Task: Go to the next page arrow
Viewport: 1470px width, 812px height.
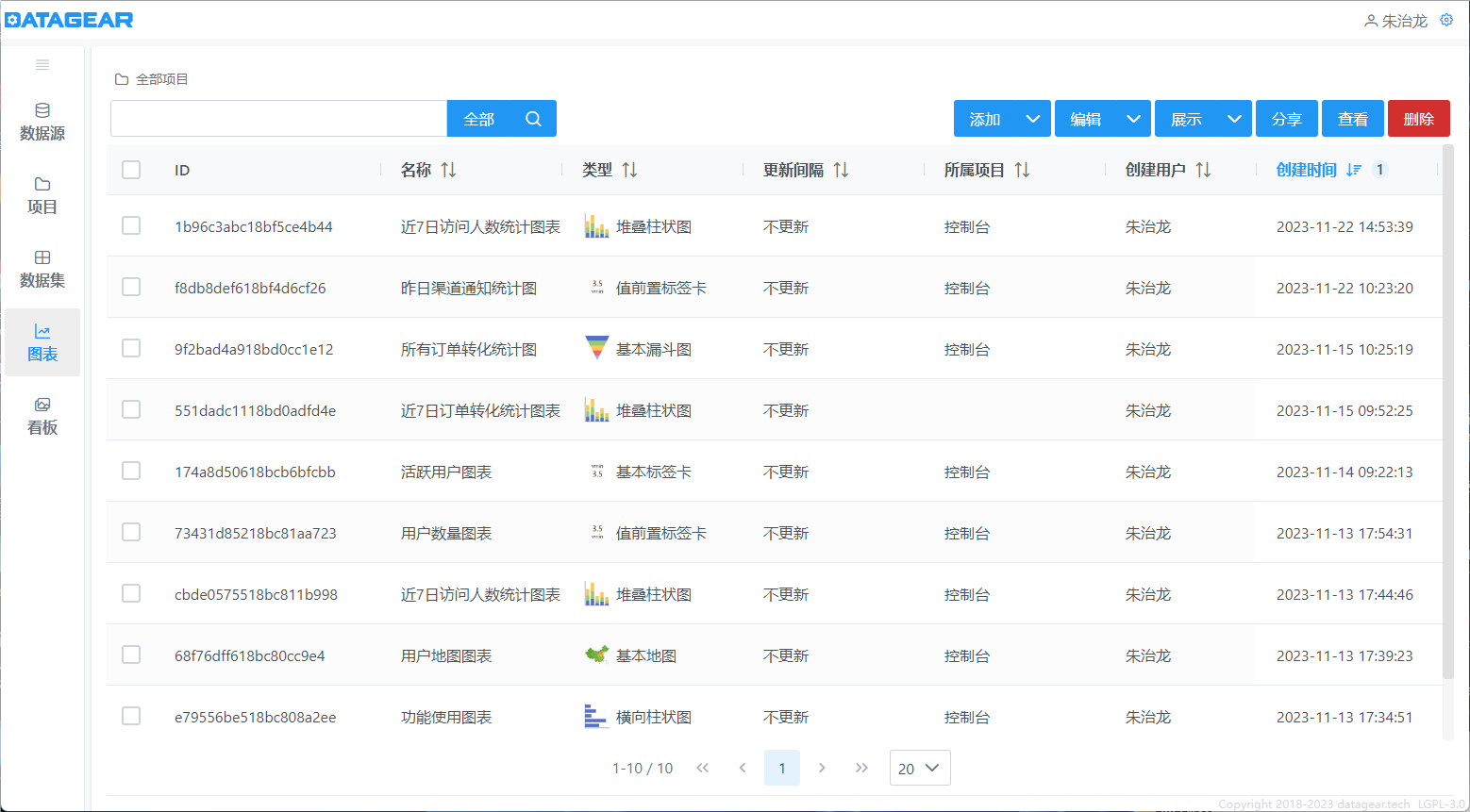Action: click(x=822, y=768)
